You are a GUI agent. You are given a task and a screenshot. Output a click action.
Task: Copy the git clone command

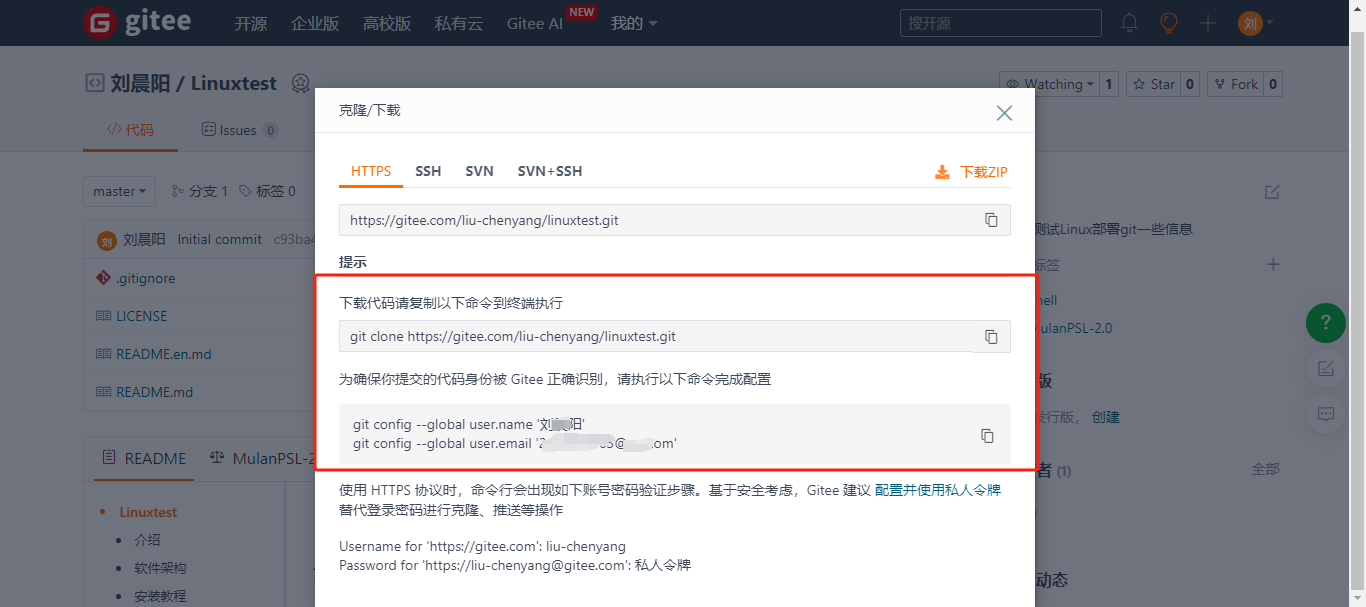tap(991, 337)
